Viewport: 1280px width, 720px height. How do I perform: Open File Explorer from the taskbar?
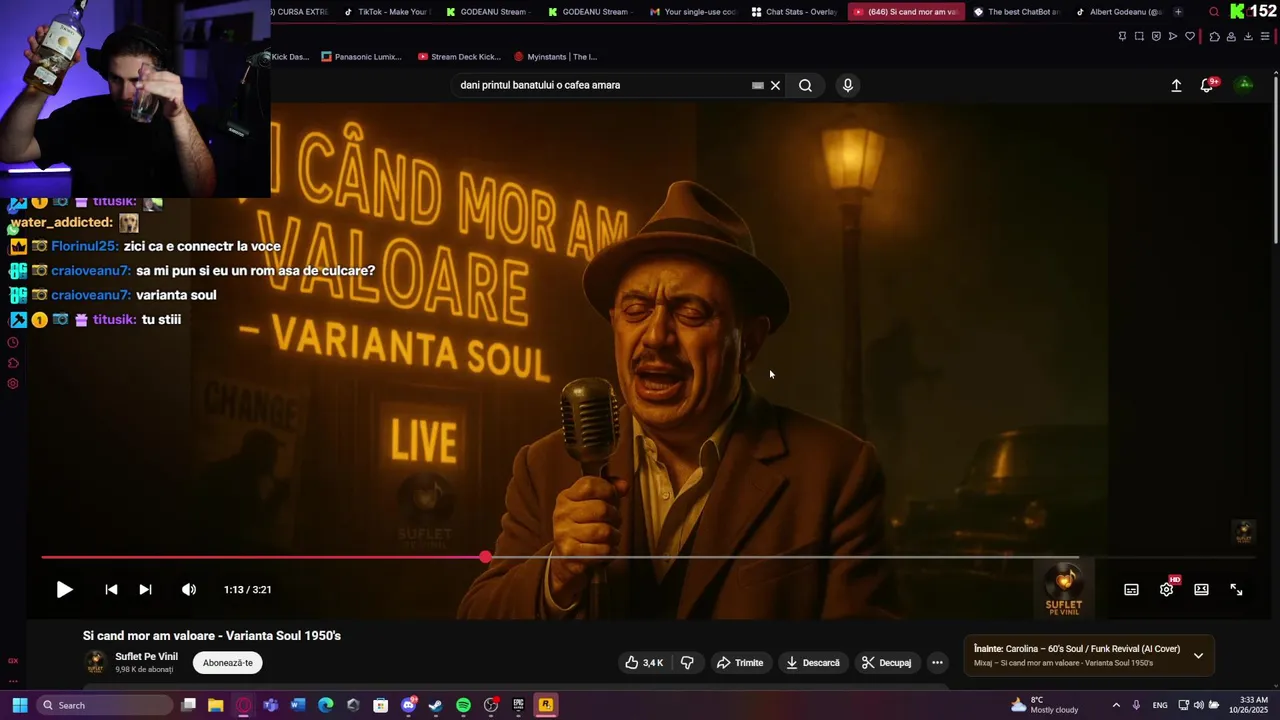click(x=215, y=705)
